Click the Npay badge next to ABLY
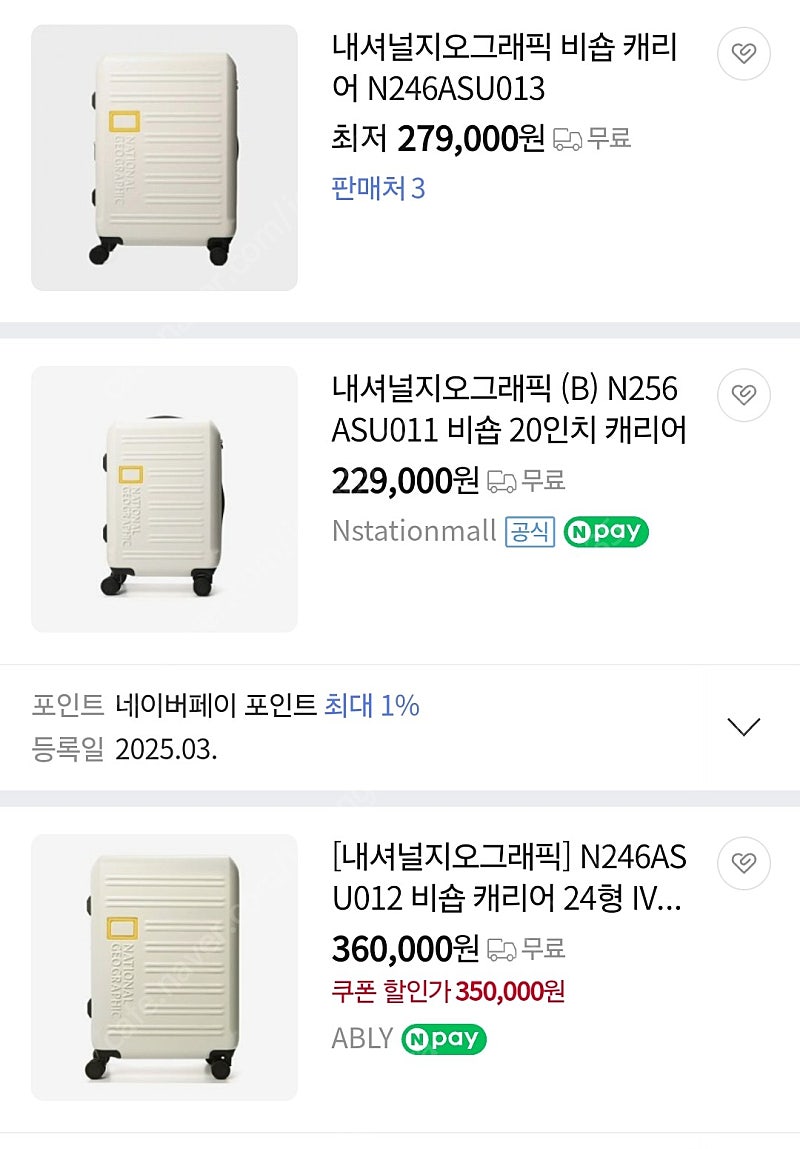 [443, 1039]
